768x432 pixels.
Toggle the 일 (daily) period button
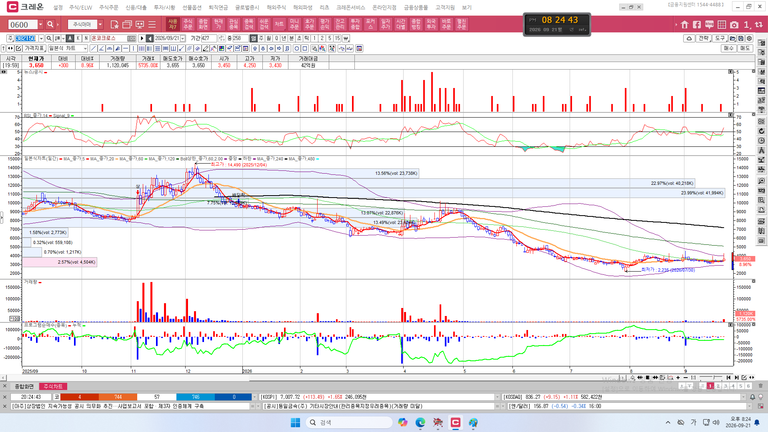point(253,38)
